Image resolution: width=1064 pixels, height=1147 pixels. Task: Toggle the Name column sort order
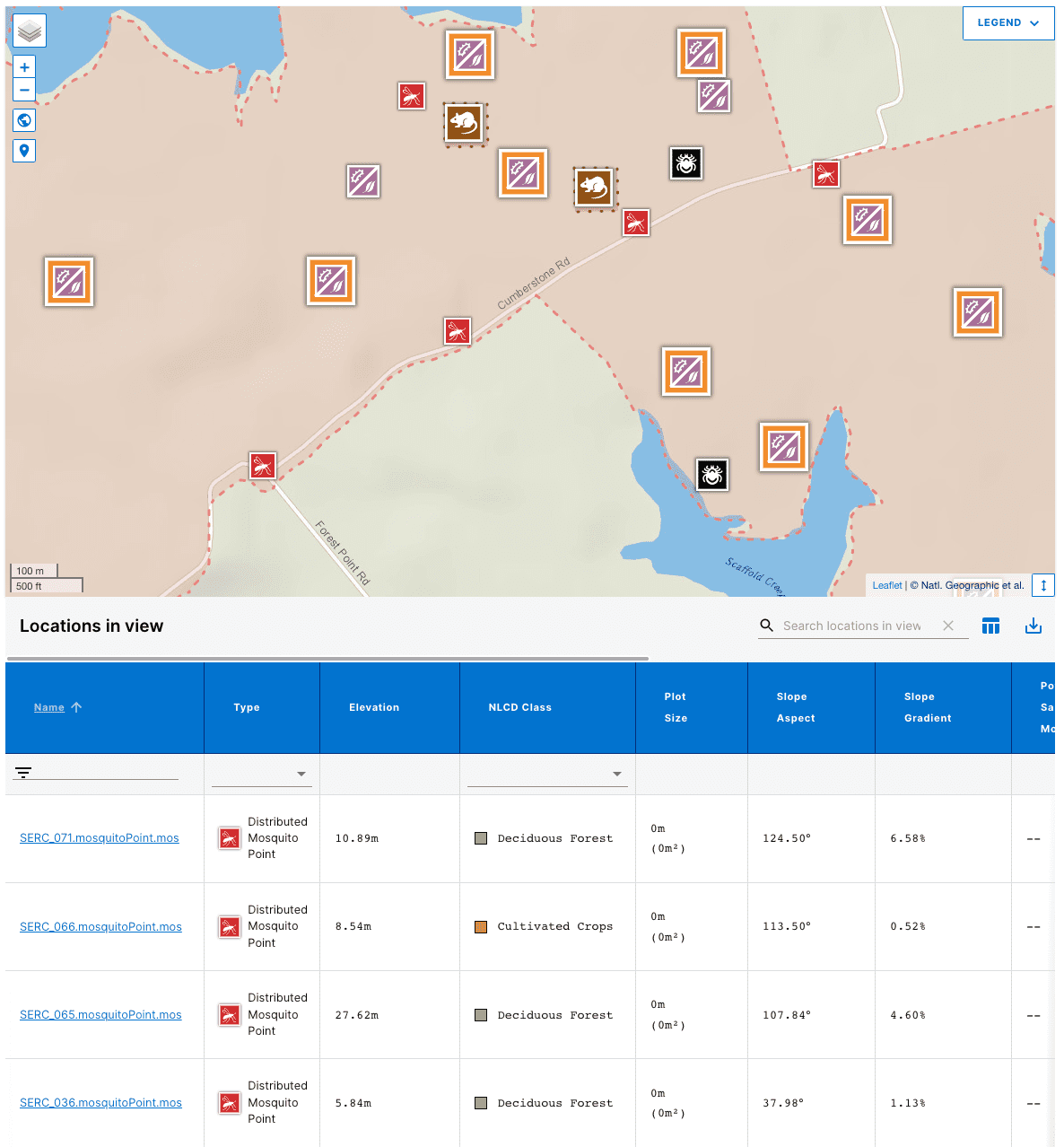pyautogui.click(x=57, y=707)
